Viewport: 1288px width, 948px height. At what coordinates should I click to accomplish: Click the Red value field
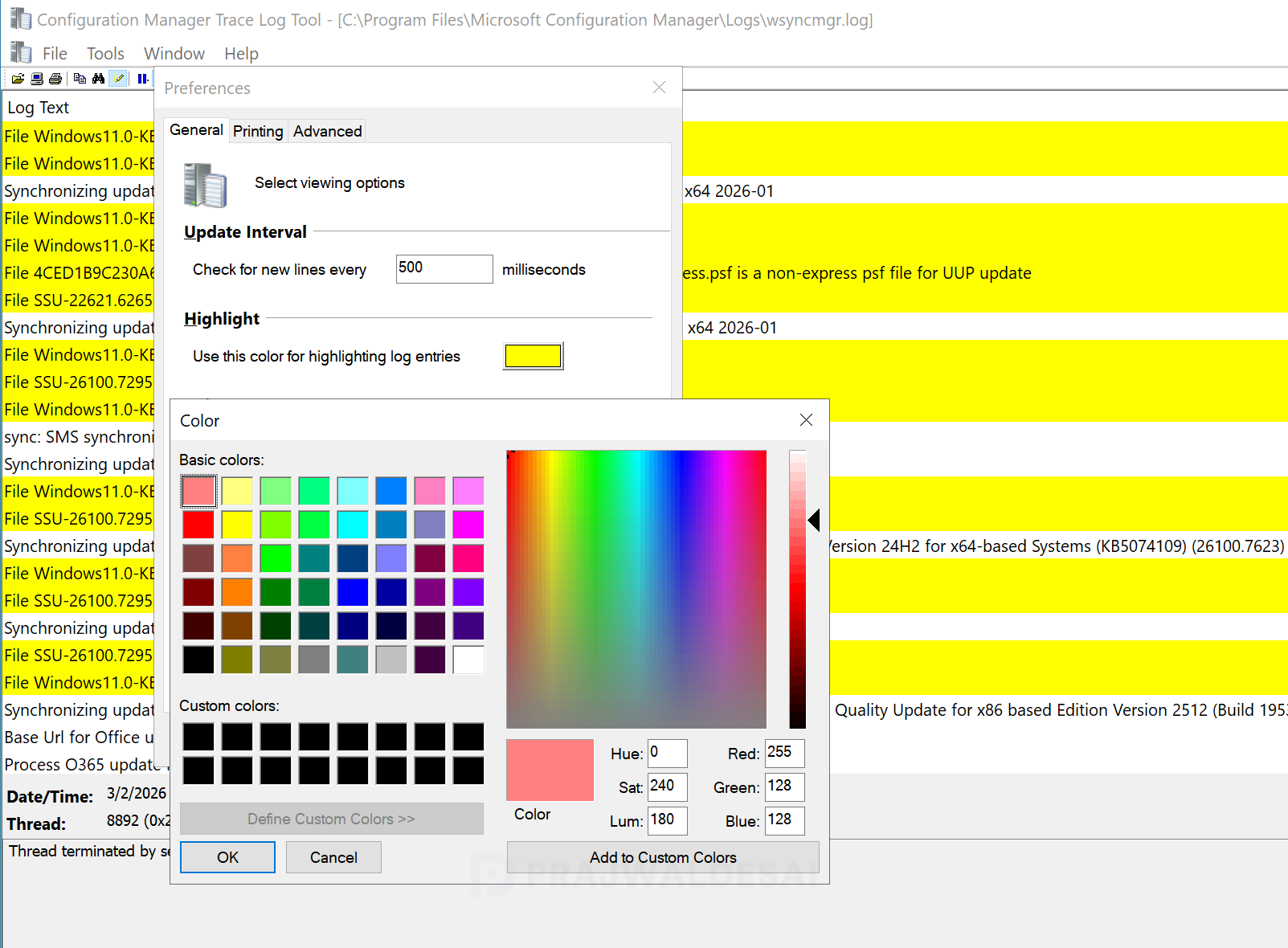tap(785, 753)
